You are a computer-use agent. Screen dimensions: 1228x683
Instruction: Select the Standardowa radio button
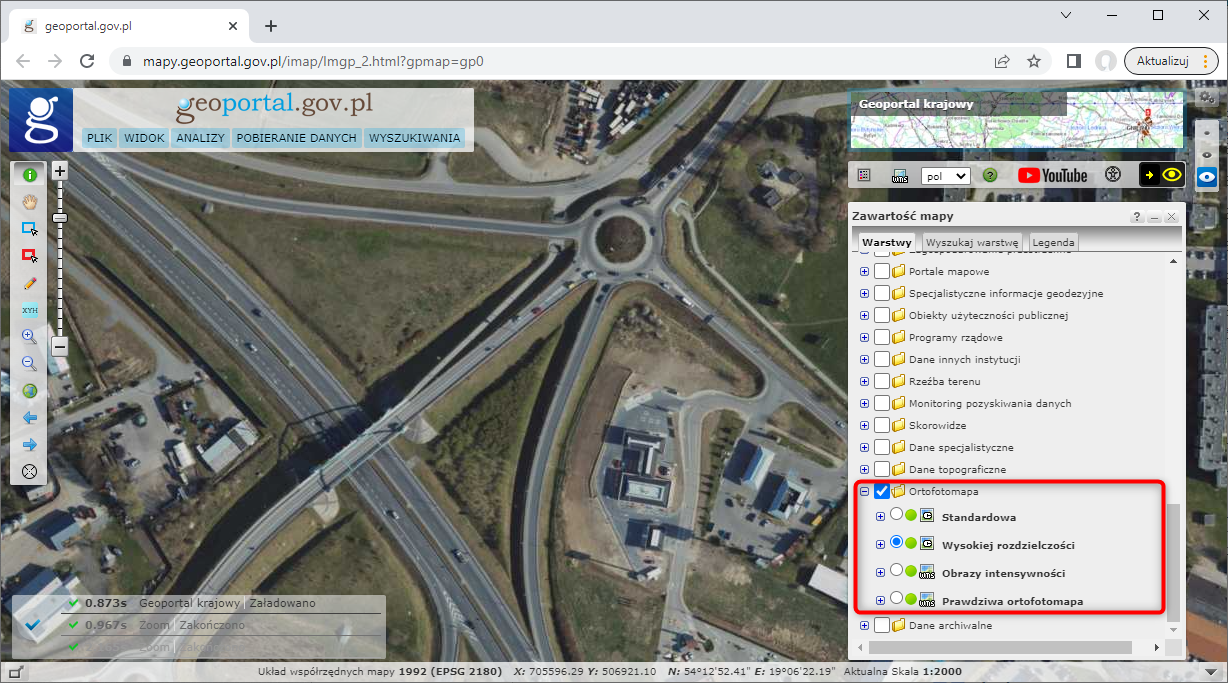pyautogui.click(x=896, y=515)
